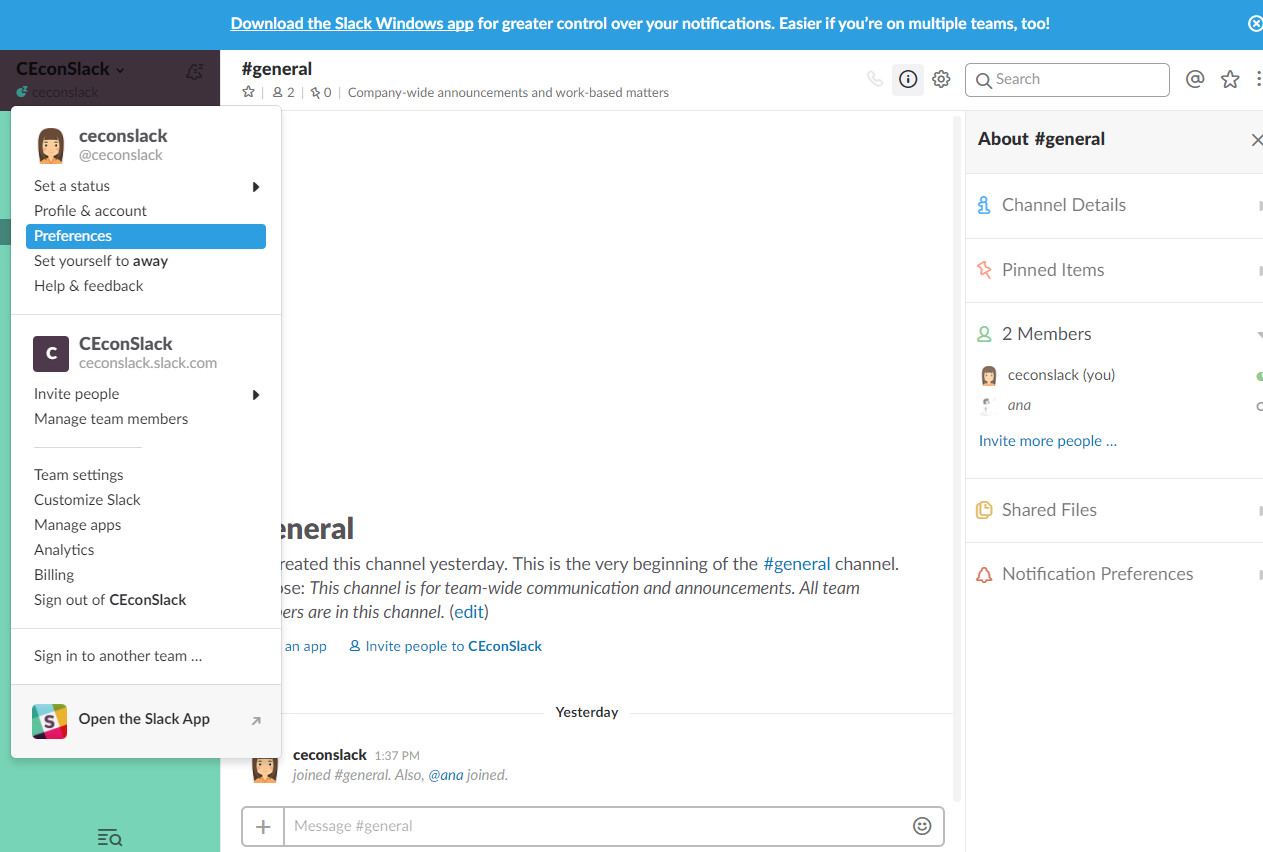
Task: Expand the Notification Preferences section
Action: coord(1259,574)
